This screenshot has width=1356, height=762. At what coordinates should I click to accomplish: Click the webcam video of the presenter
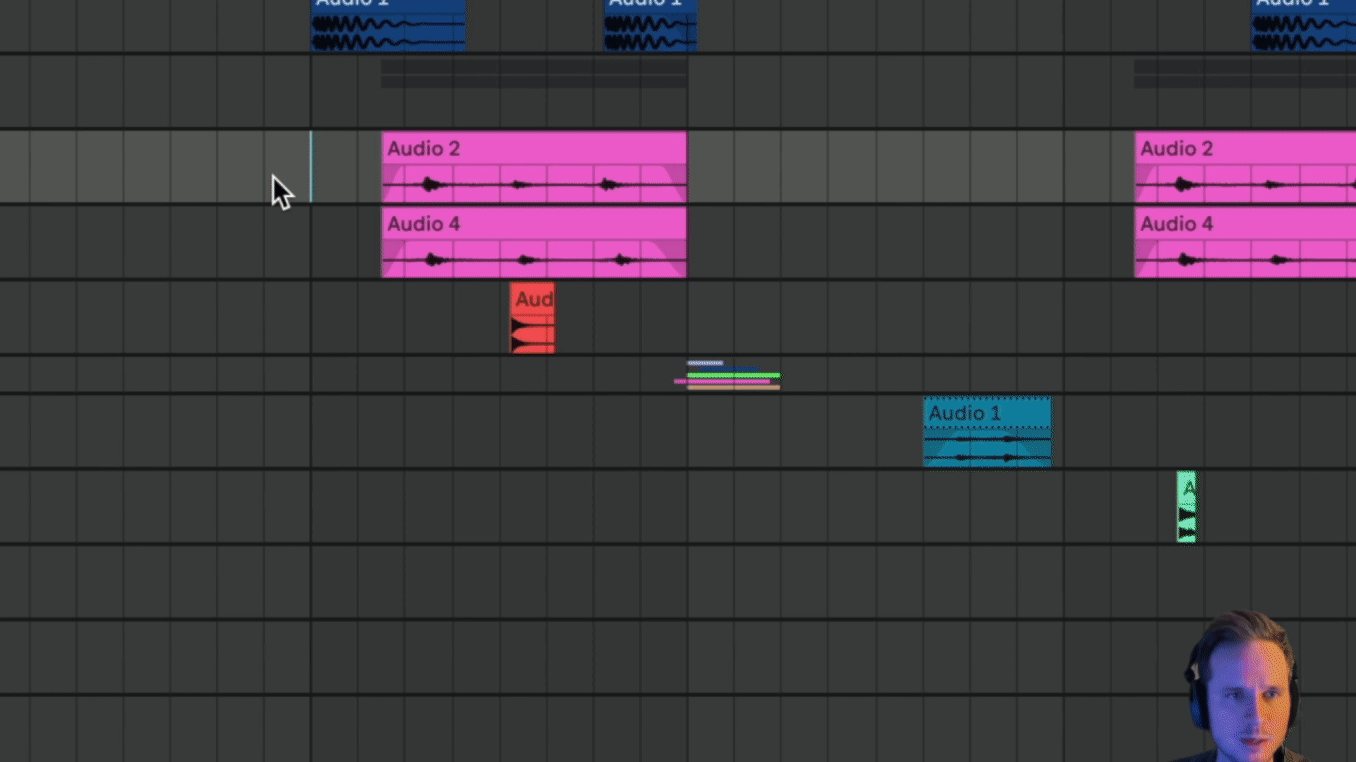[x=1245, y=686]
